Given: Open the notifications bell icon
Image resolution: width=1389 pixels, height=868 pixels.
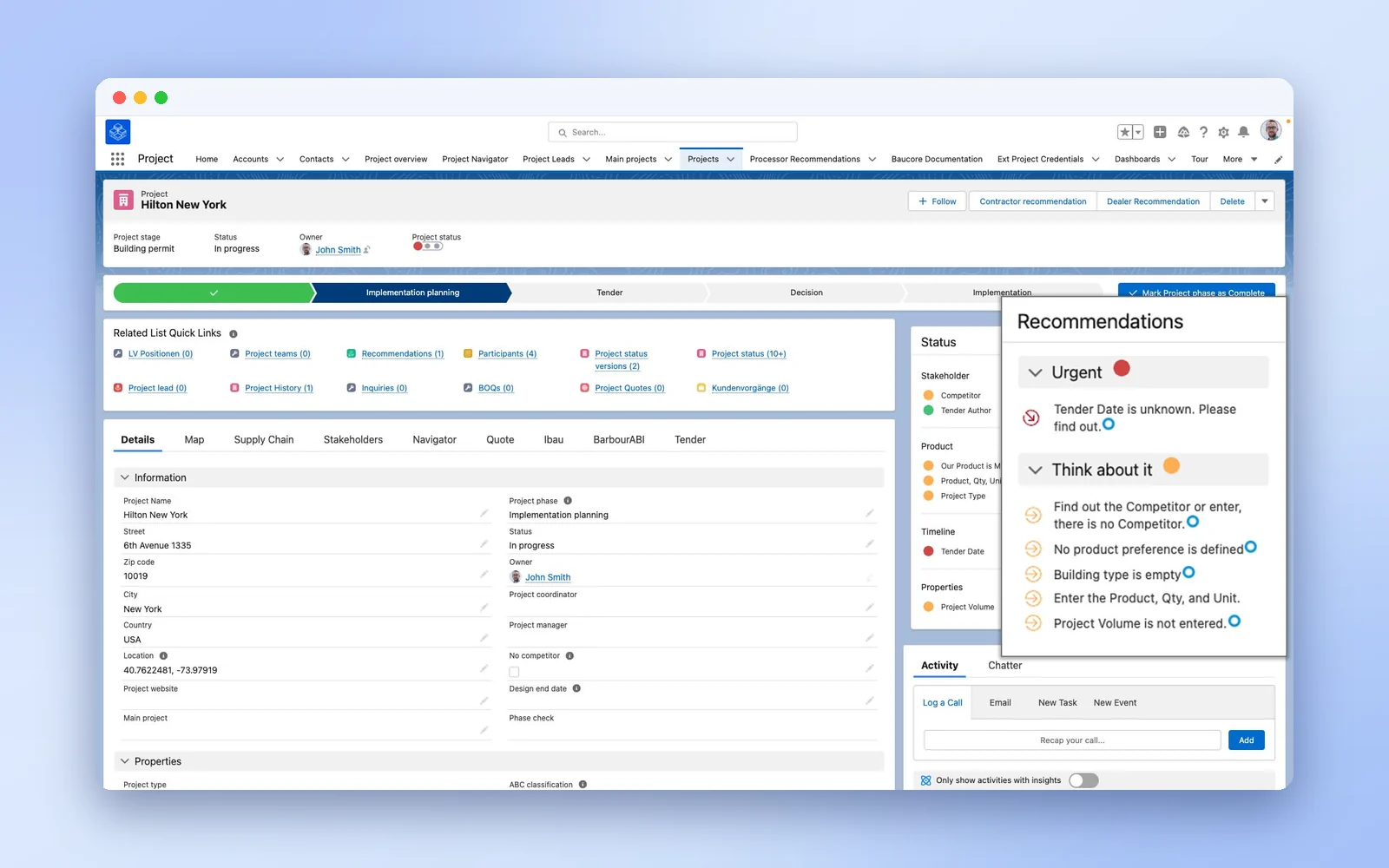Looking at the screenshot, I should 1243,132.
